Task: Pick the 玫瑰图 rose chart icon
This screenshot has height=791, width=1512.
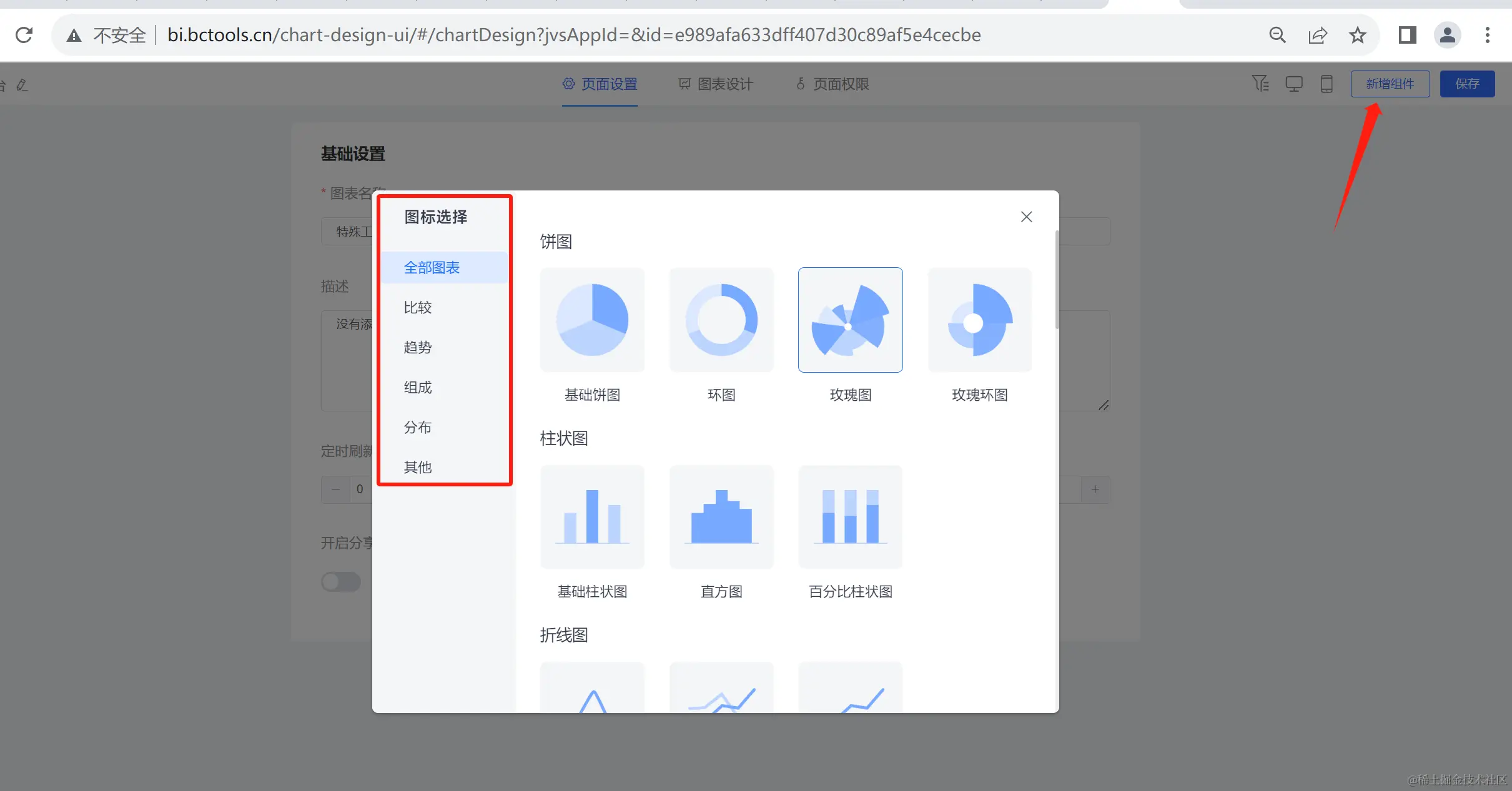Action: [x=850, y=320]
